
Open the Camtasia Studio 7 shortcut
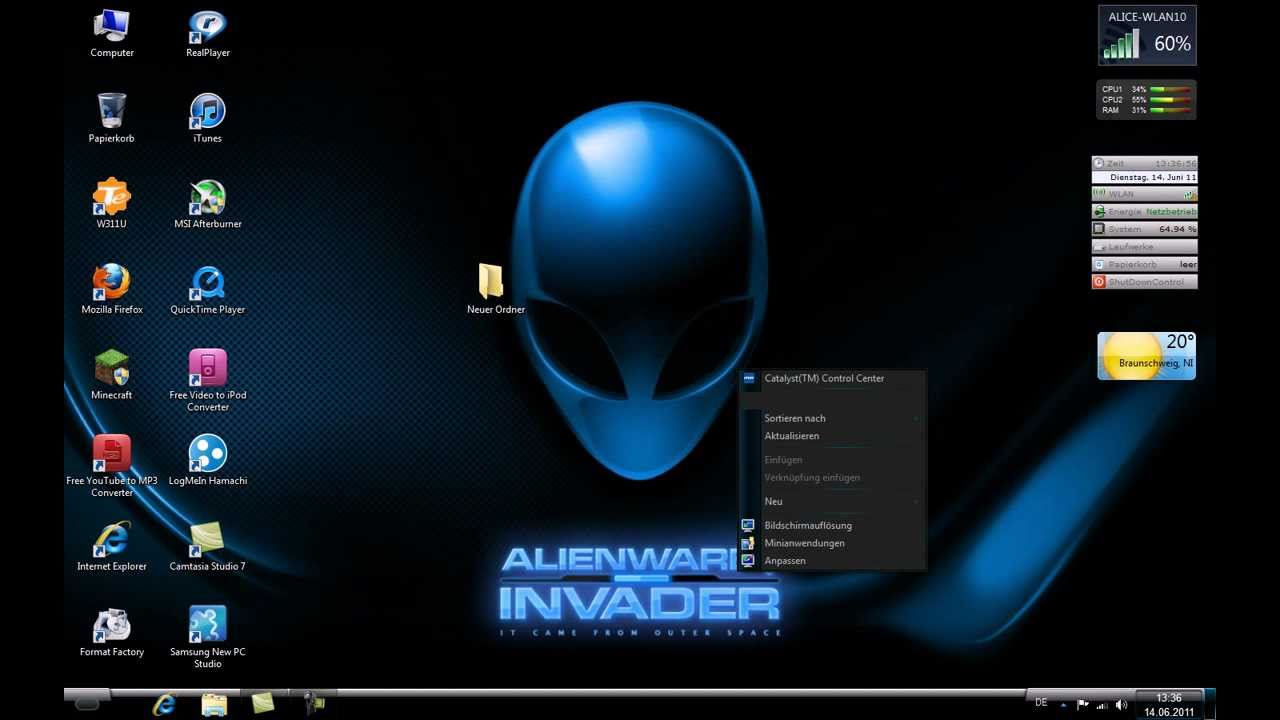click(x=208, y=546)
